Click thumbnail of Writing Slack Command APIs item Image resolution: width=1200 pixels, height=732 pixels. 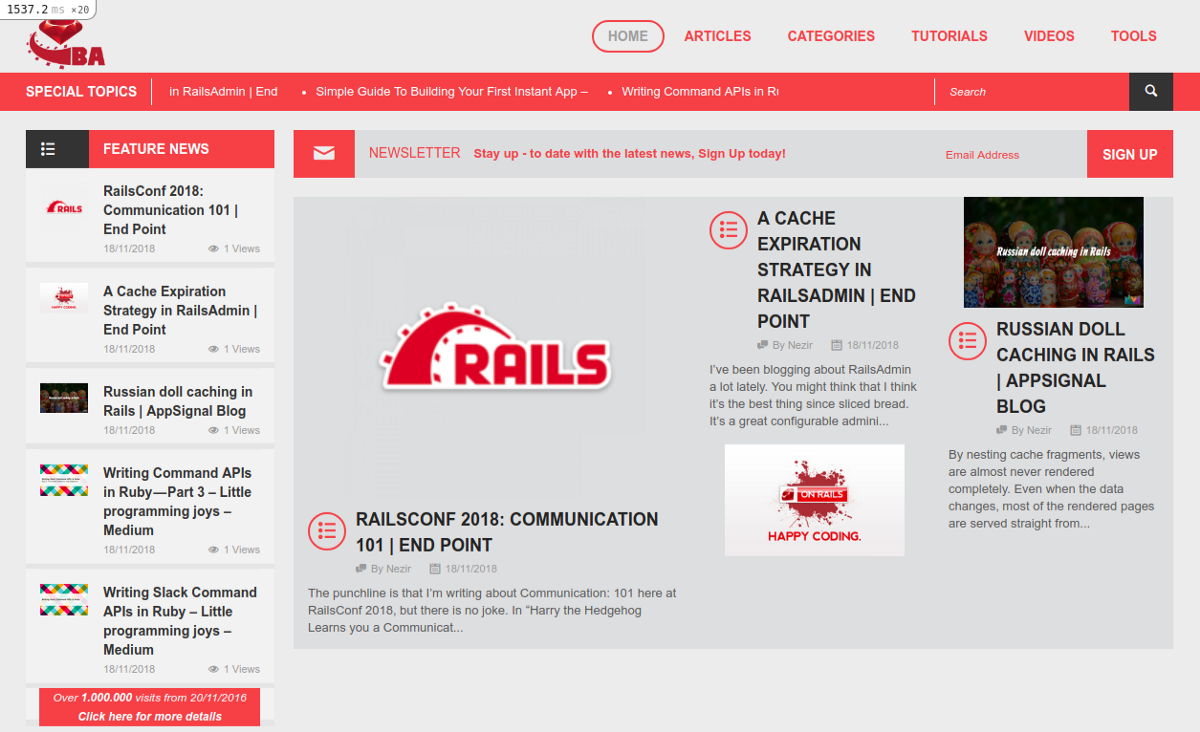click(x=64, y=599)
